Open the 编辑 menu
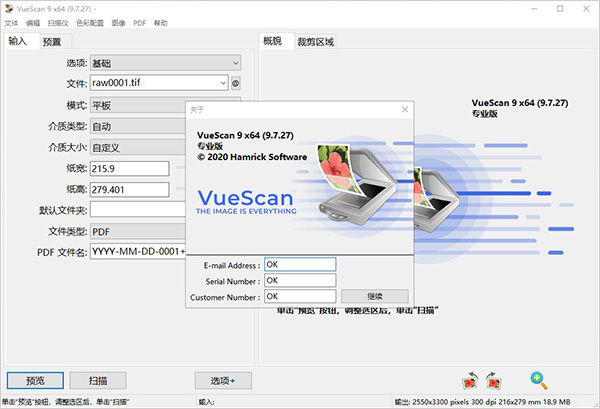The image size is (600, 409). 33,23
